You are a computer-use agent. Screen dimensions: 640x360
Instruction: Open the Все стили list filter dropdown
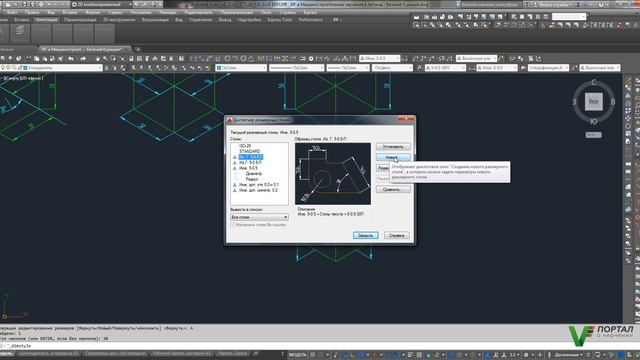coord(259,217)
